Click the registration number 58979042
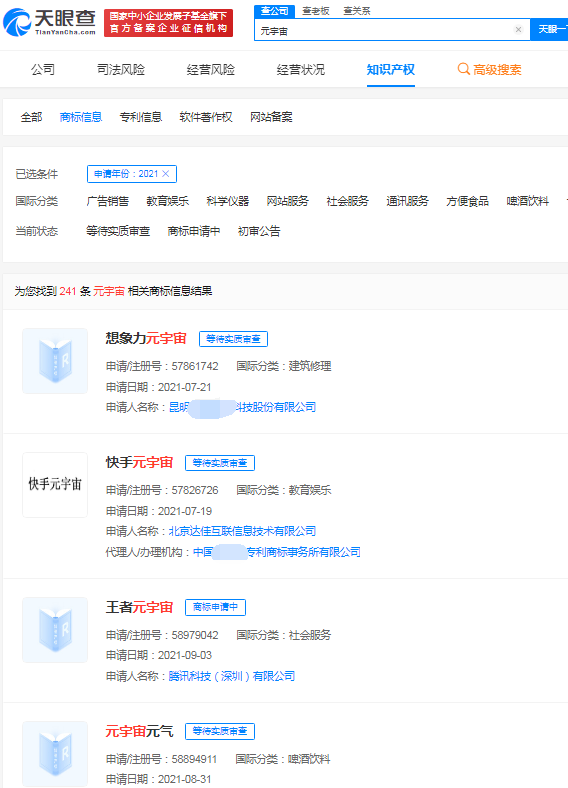 tap(195, 635)
